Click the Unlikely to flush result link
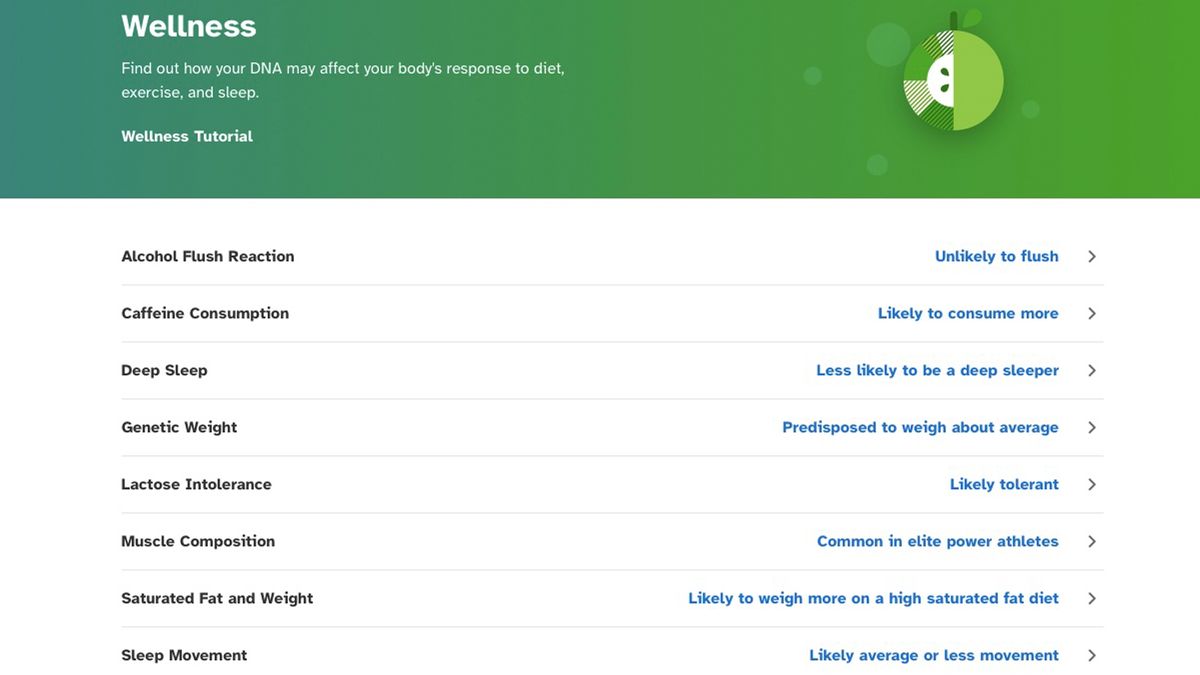The image size is (1200, 675). click(x=996, y=256)
